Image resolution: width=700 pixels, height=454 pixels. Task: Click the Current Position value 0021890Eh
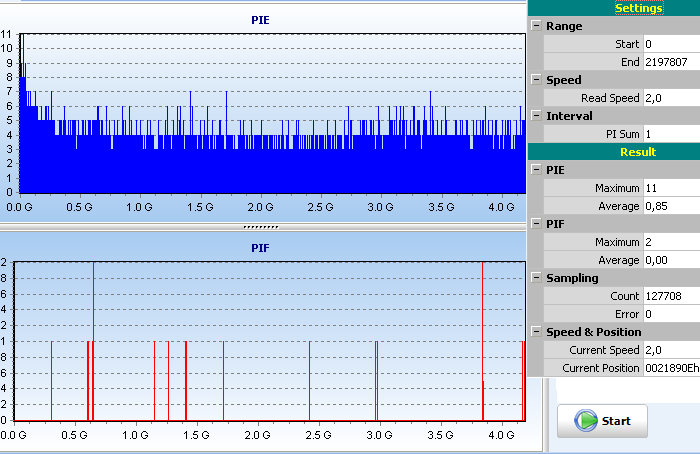(x=671, y=368)
